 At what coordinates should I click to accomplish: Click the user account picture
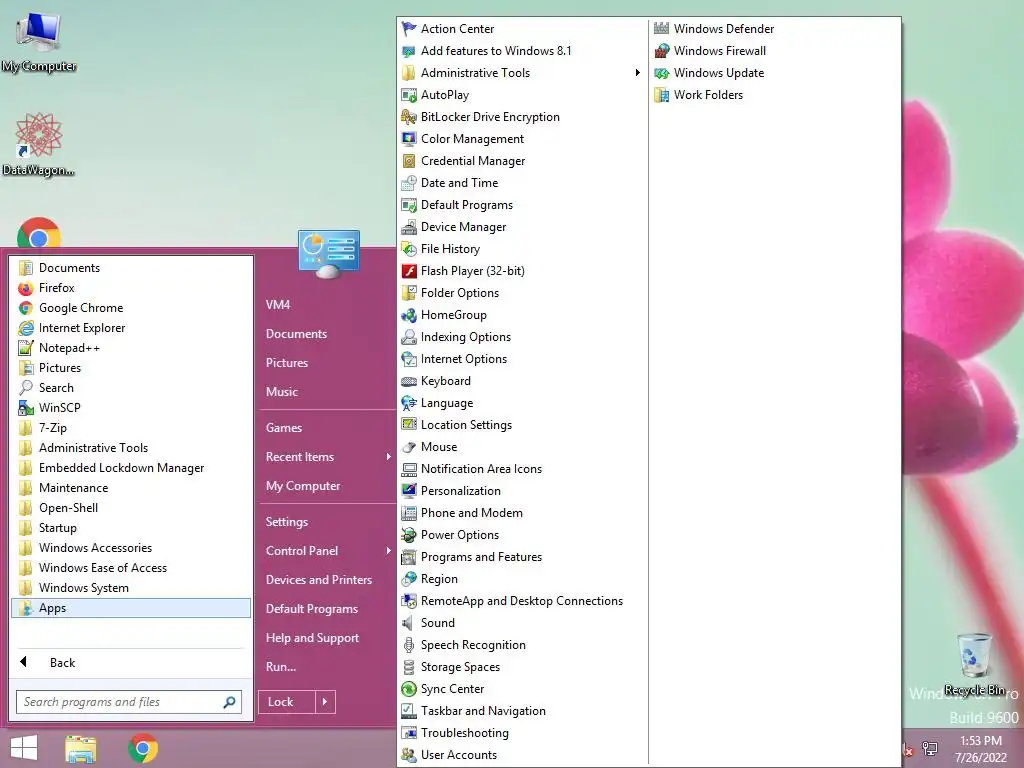pyautogui.click(x=329, y=253)
